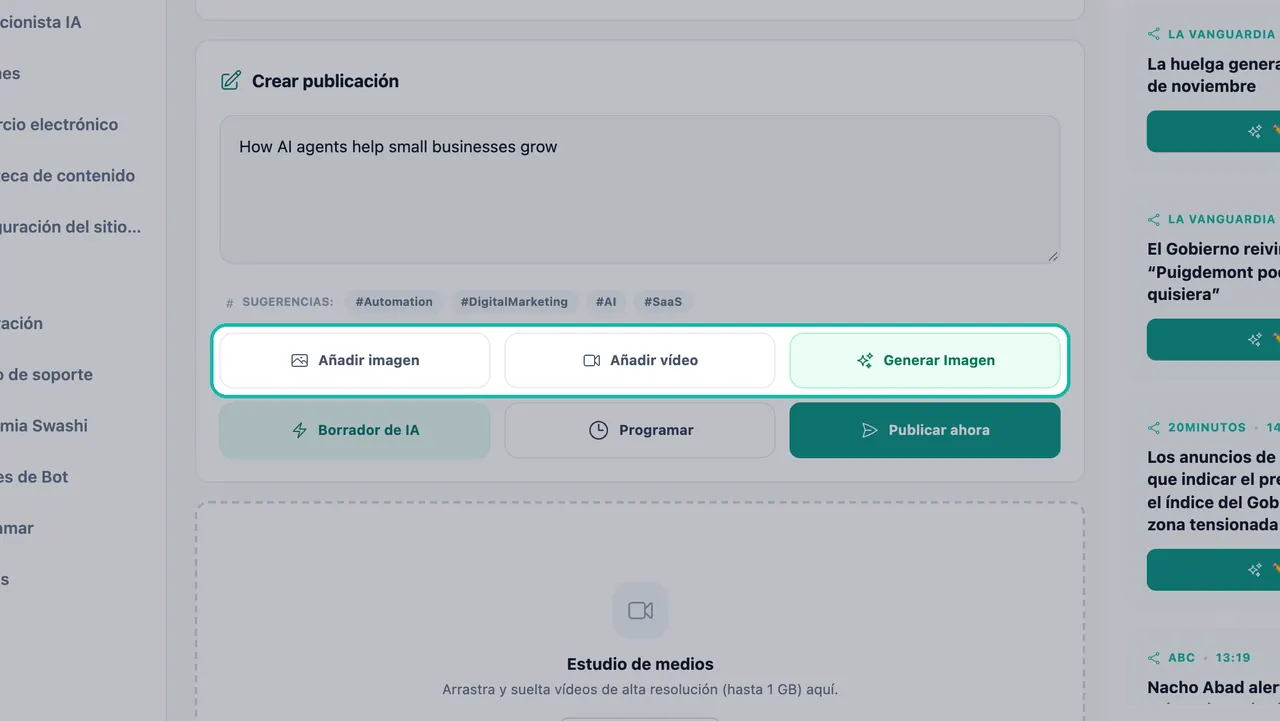Open the Borrador de IA draft button
This screenshot has height=721, width=1280.
[x=355, y=430]
